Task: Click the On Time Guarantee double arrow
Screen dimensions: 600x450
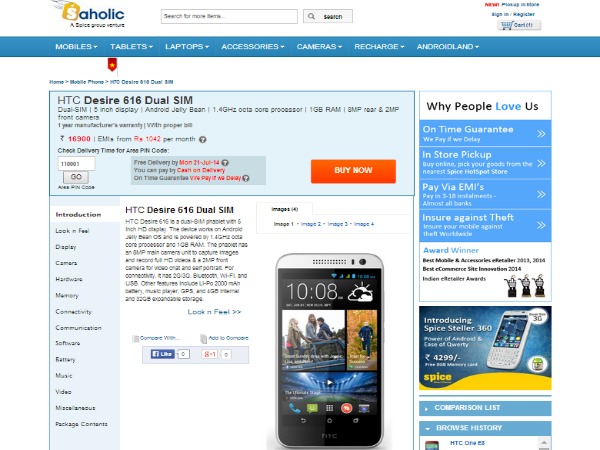Action: pos(541,134)
